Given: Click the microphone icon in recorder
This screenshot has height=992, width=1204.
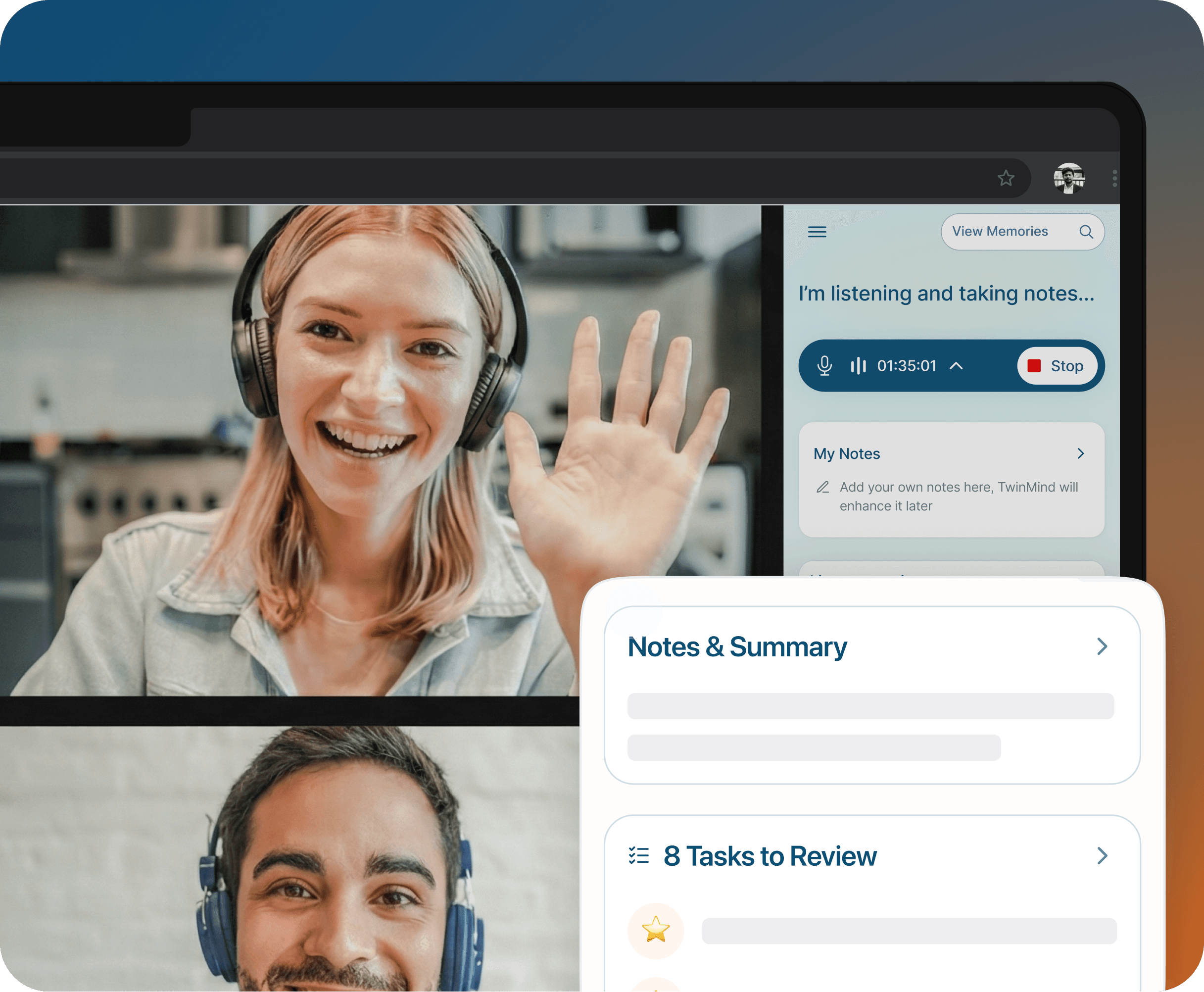Looking at the screenshot, I should pyautogui.click(x=824, y=366).
